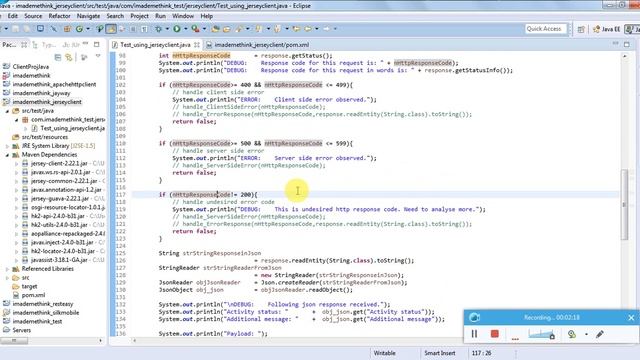This screenshot has height=360, width=640.
Task: Click the Search flashlight toolbar icon
Action: click(239, 29)
